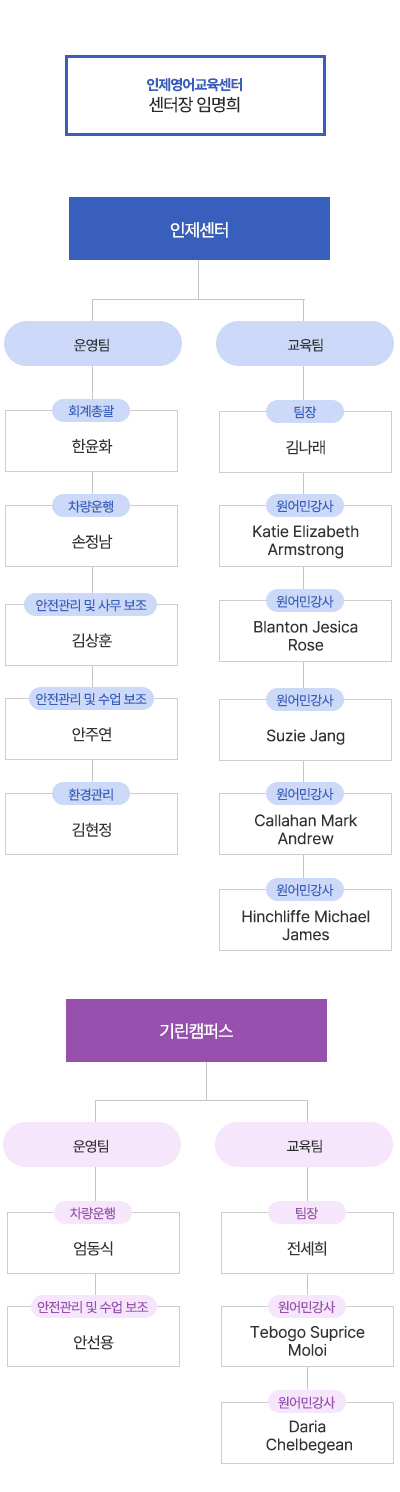Click the 김상훈 staff card
The image size is (400, 1492).
coord(91,634)
